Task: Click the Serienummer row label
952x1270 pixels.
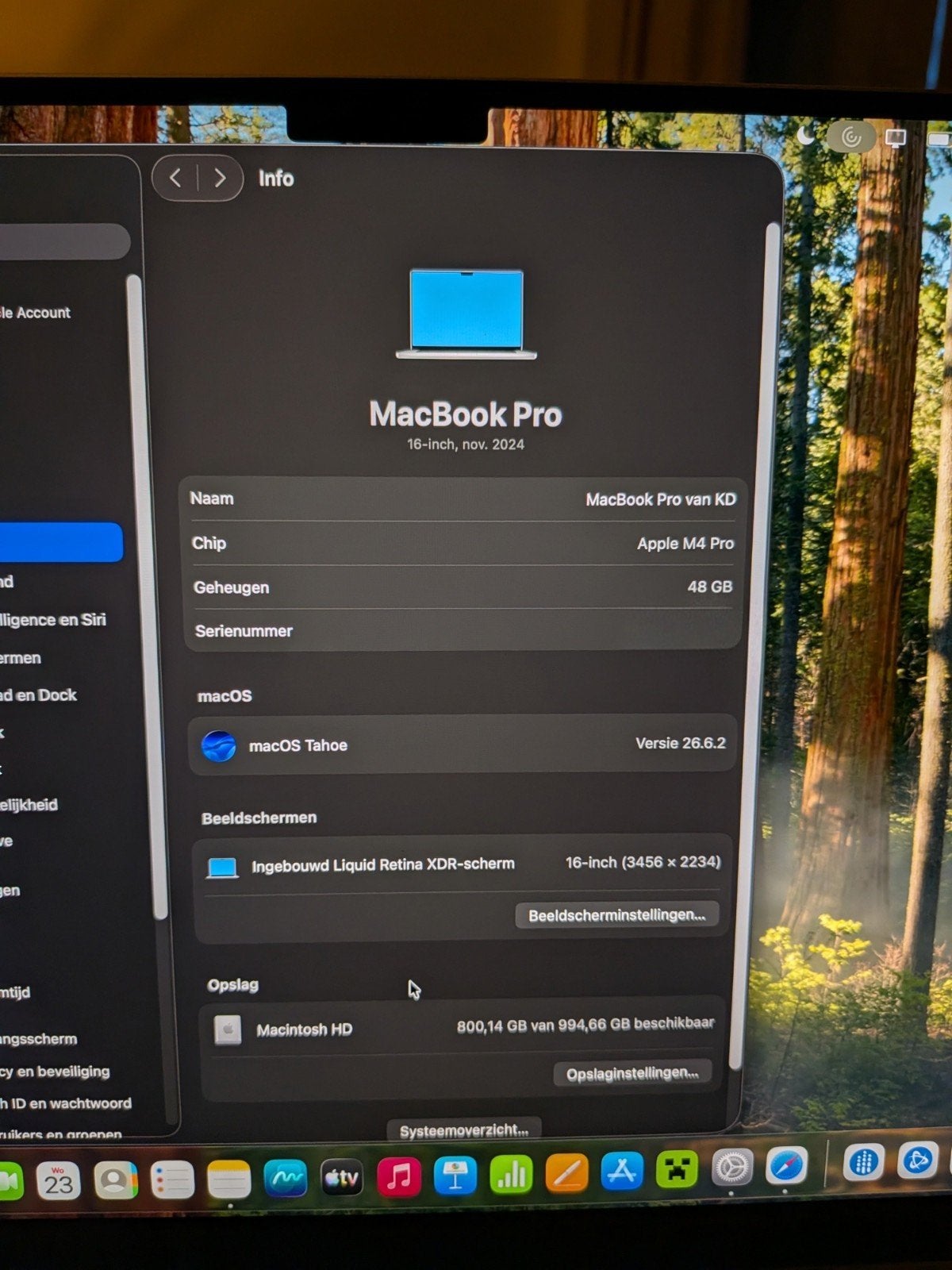Action: [244, 631]
